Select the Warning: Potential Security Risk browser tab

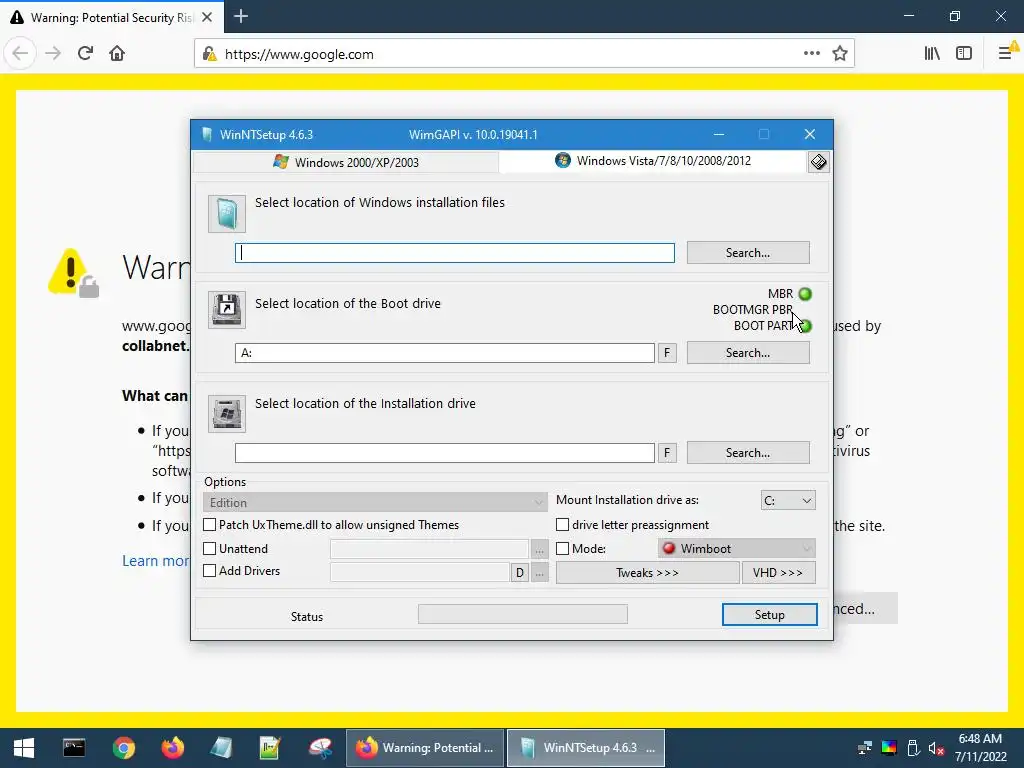tap(112, 18)
